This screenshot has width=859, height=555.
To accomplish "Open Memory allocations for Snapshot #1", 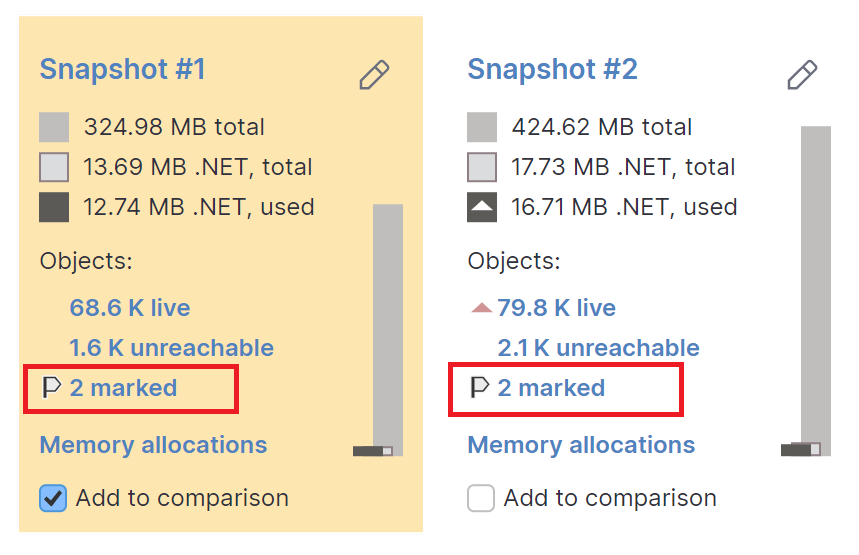I will 153,445.
